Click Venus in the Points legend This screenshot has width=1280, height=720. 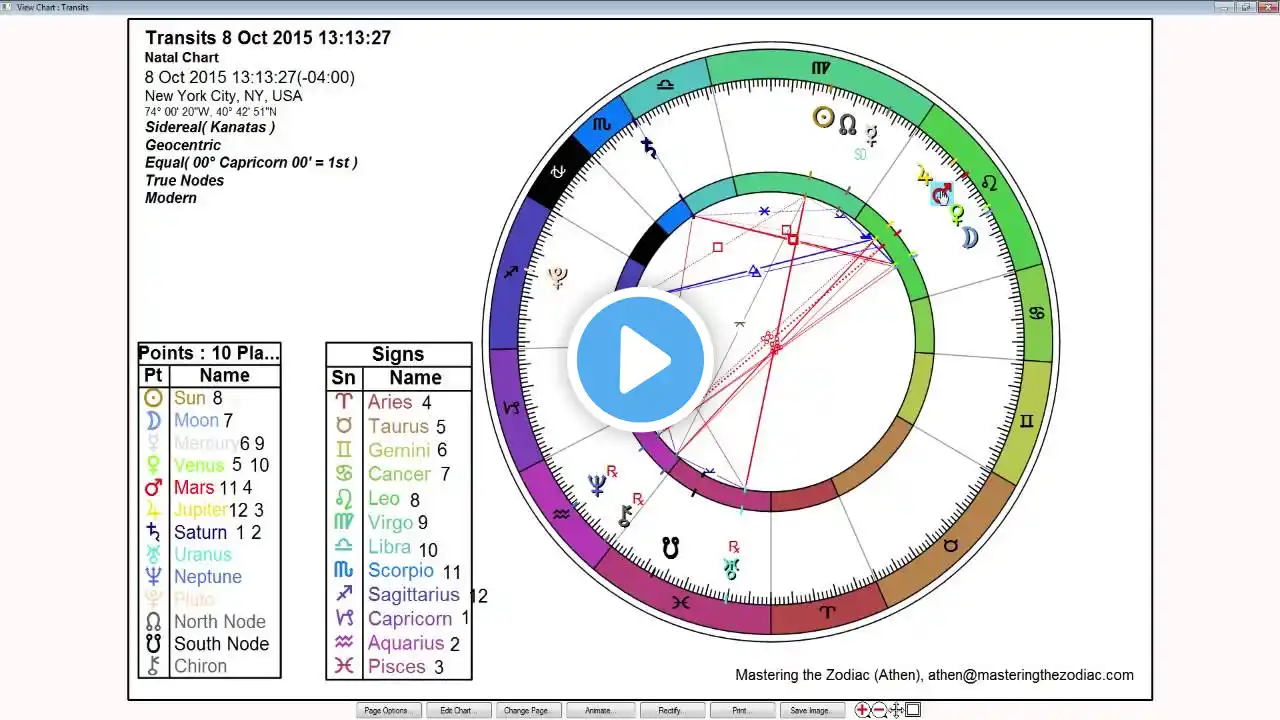tap(210, 465)
